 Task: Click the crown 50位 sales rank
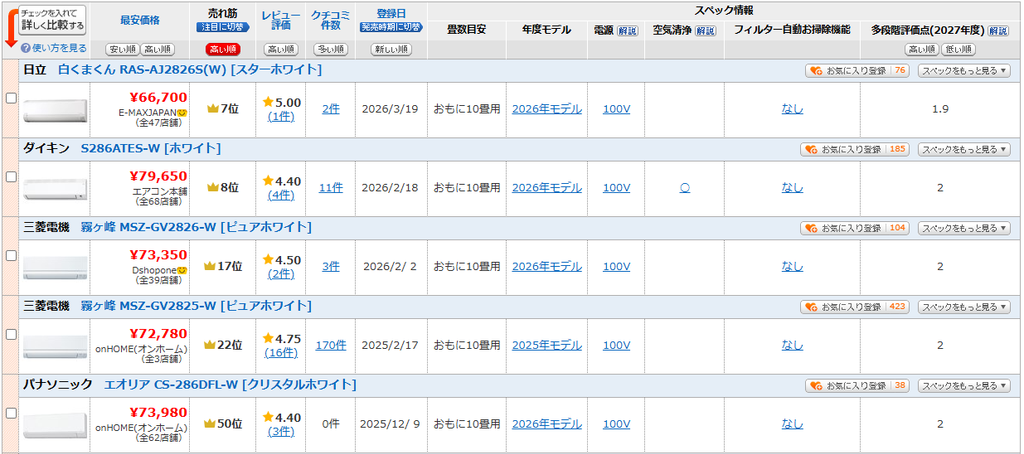coord(223,424)
